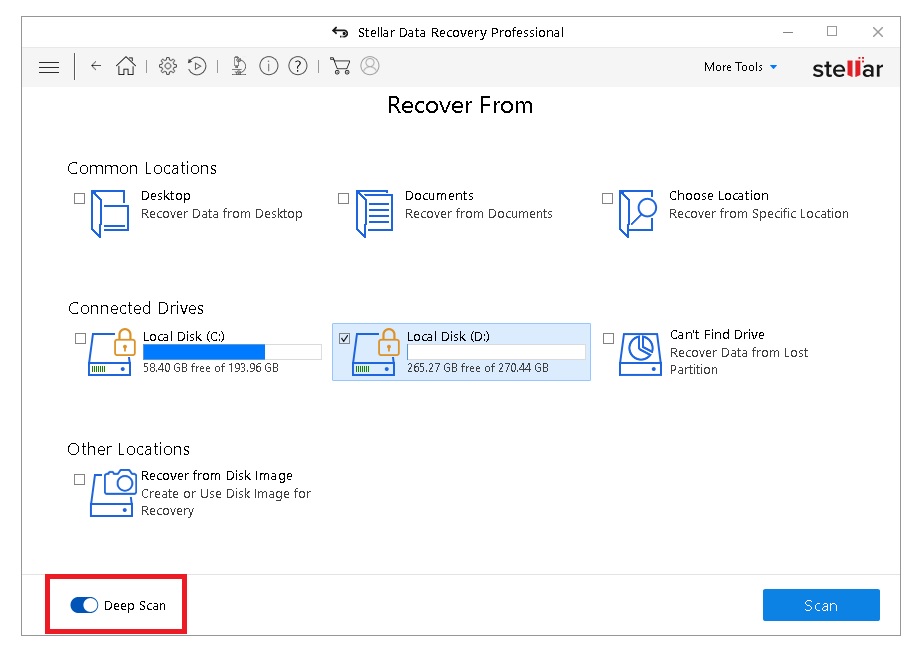The width and height of the screenshot is (916, 645).
Task: Expand the More Tools dropdown
Action: click(740, 67)
